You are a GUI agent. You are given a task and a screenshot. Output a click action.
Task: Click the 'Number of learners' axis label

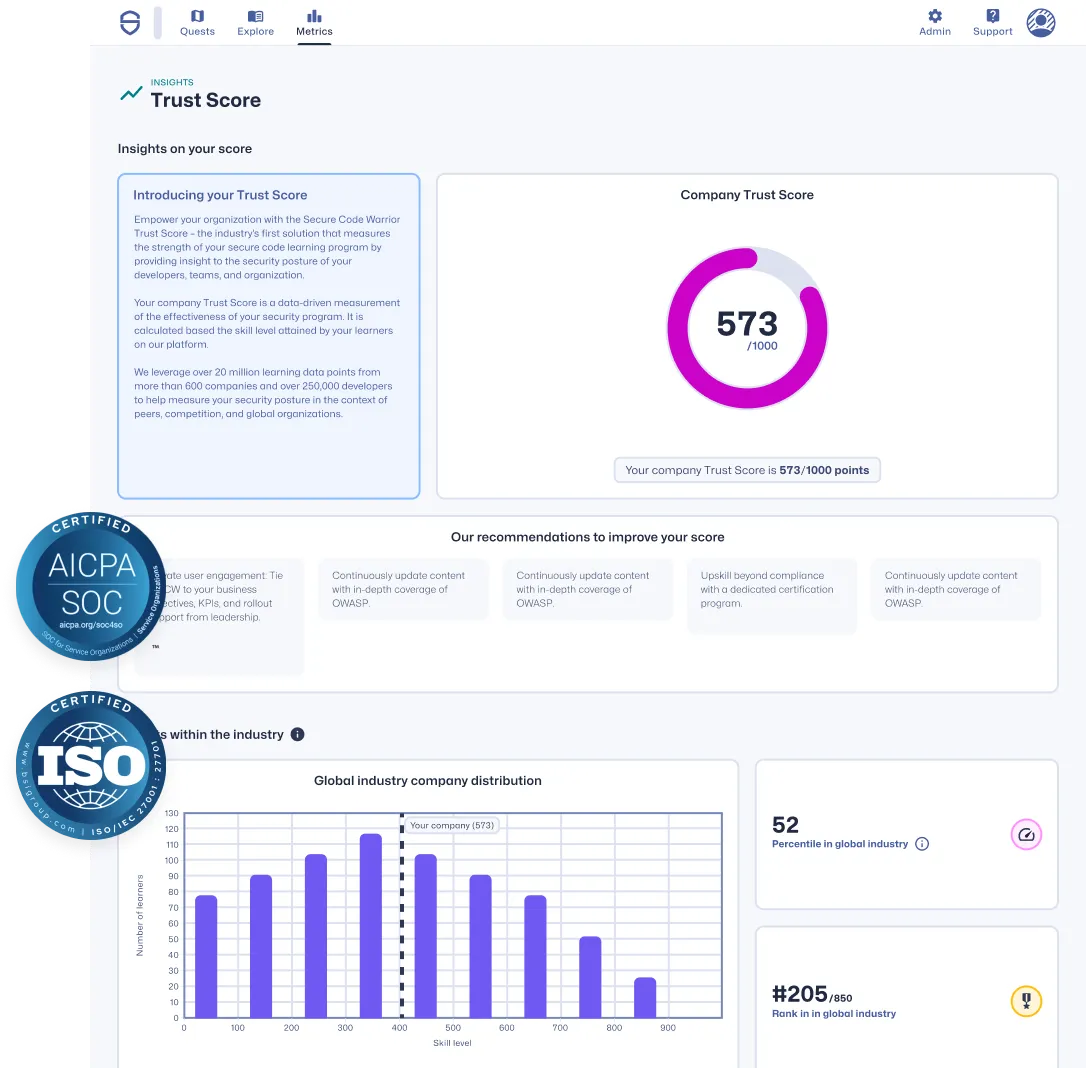click(140, 915)
